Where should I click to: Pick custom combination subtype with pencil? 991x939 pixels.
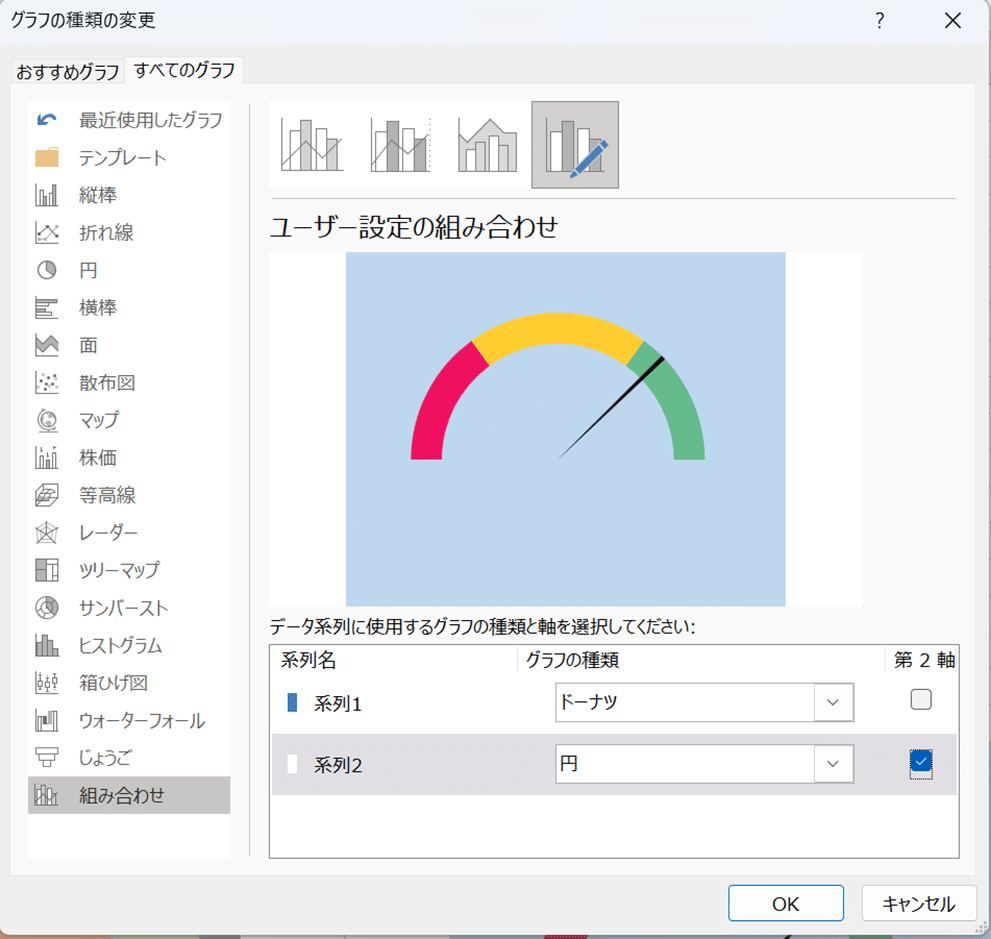coord(575,145)
